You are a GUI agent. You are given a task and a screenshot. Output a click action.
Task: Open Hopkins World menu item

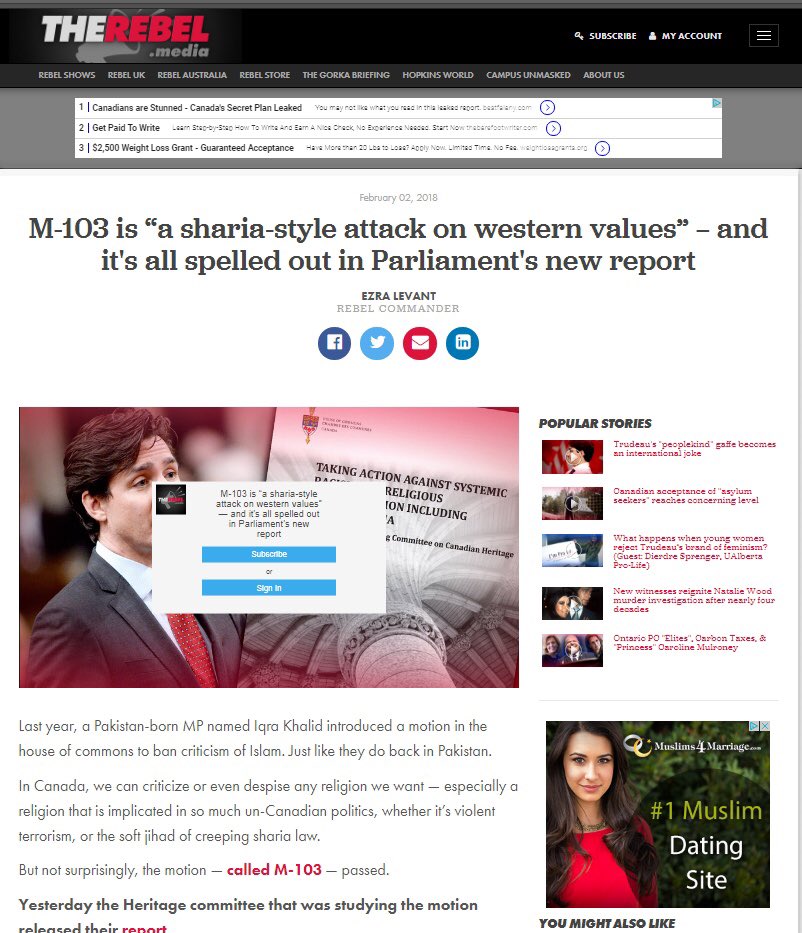[438, 75]
